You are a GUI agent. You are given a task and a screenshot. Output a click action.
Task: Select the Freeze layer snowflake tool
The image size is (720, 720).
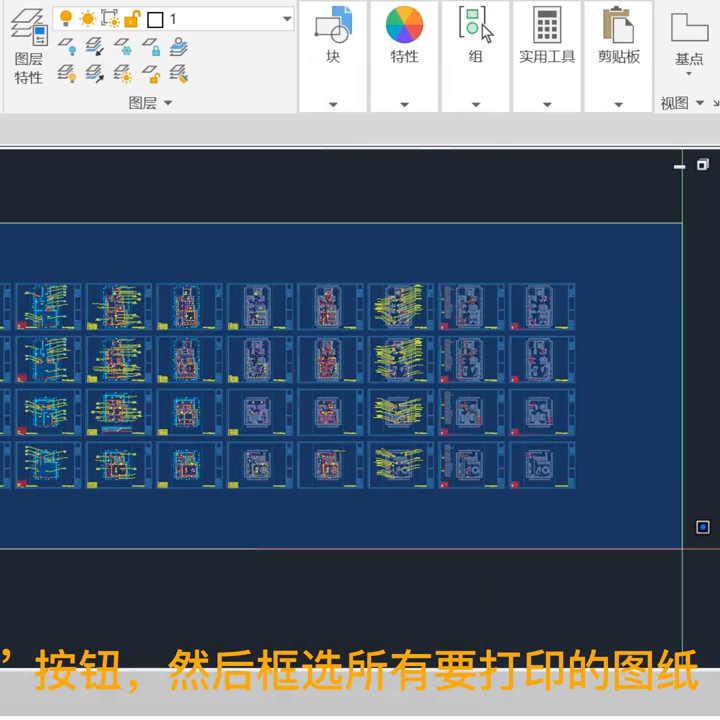(123, 47)
